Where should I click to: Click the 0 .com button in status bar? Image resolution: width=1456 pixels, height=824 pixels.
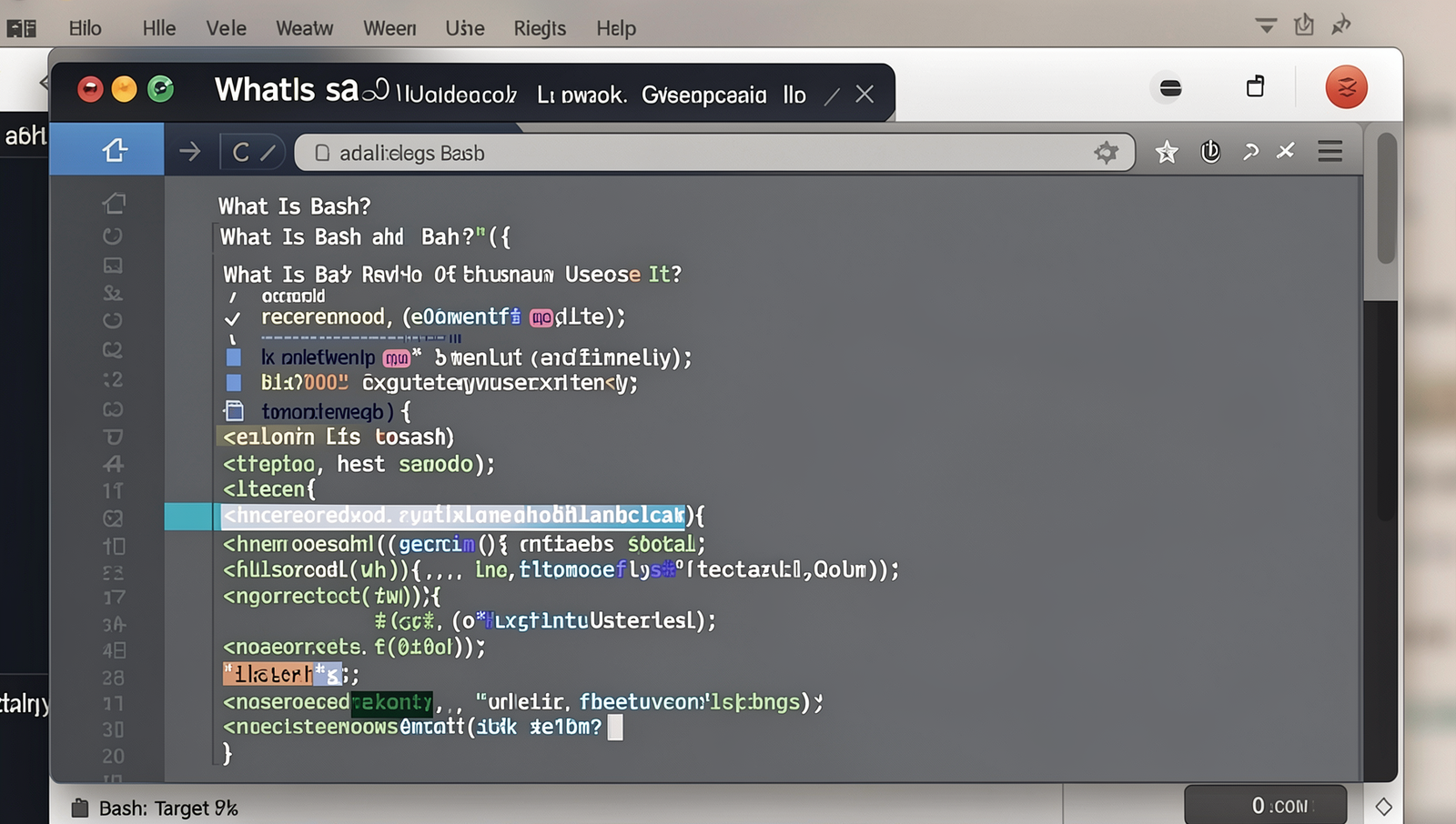[x=1265, y=805]
